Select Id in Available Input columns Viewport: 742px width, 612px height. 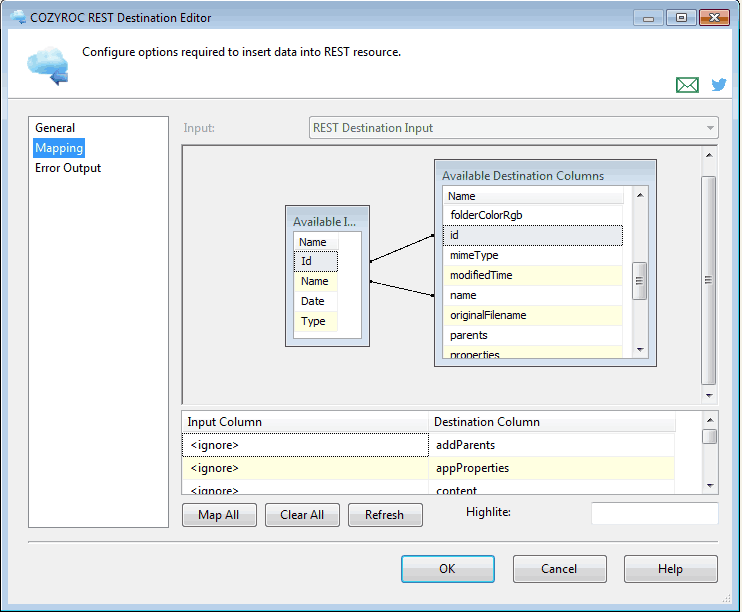(x=316, y=261)
